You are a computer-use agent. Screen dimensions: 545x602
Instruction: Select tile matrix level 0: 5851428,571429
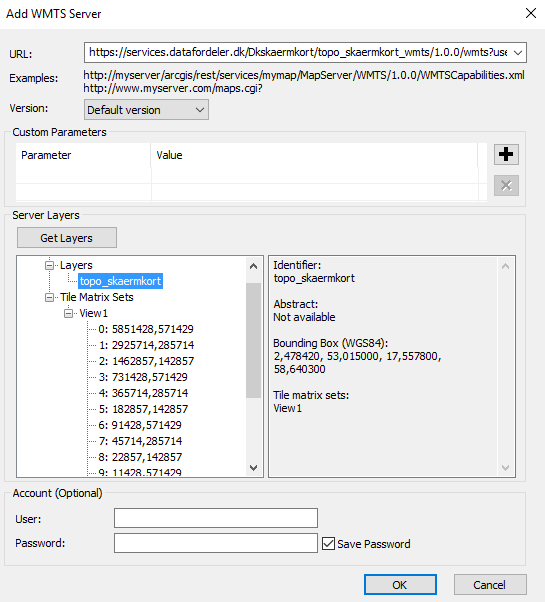point(146,329)
